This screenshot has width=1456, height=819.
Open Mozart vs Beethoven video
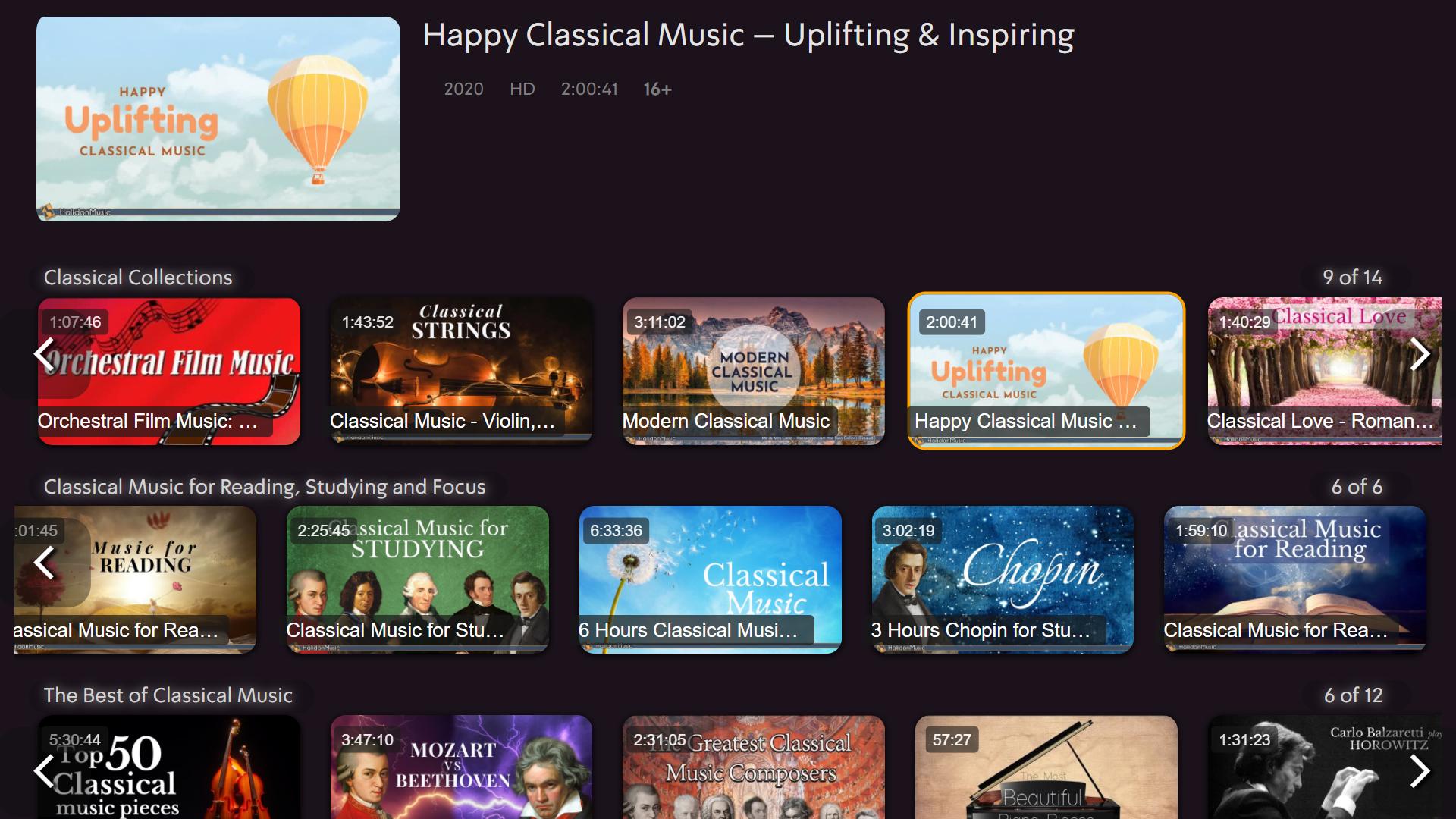461,767
